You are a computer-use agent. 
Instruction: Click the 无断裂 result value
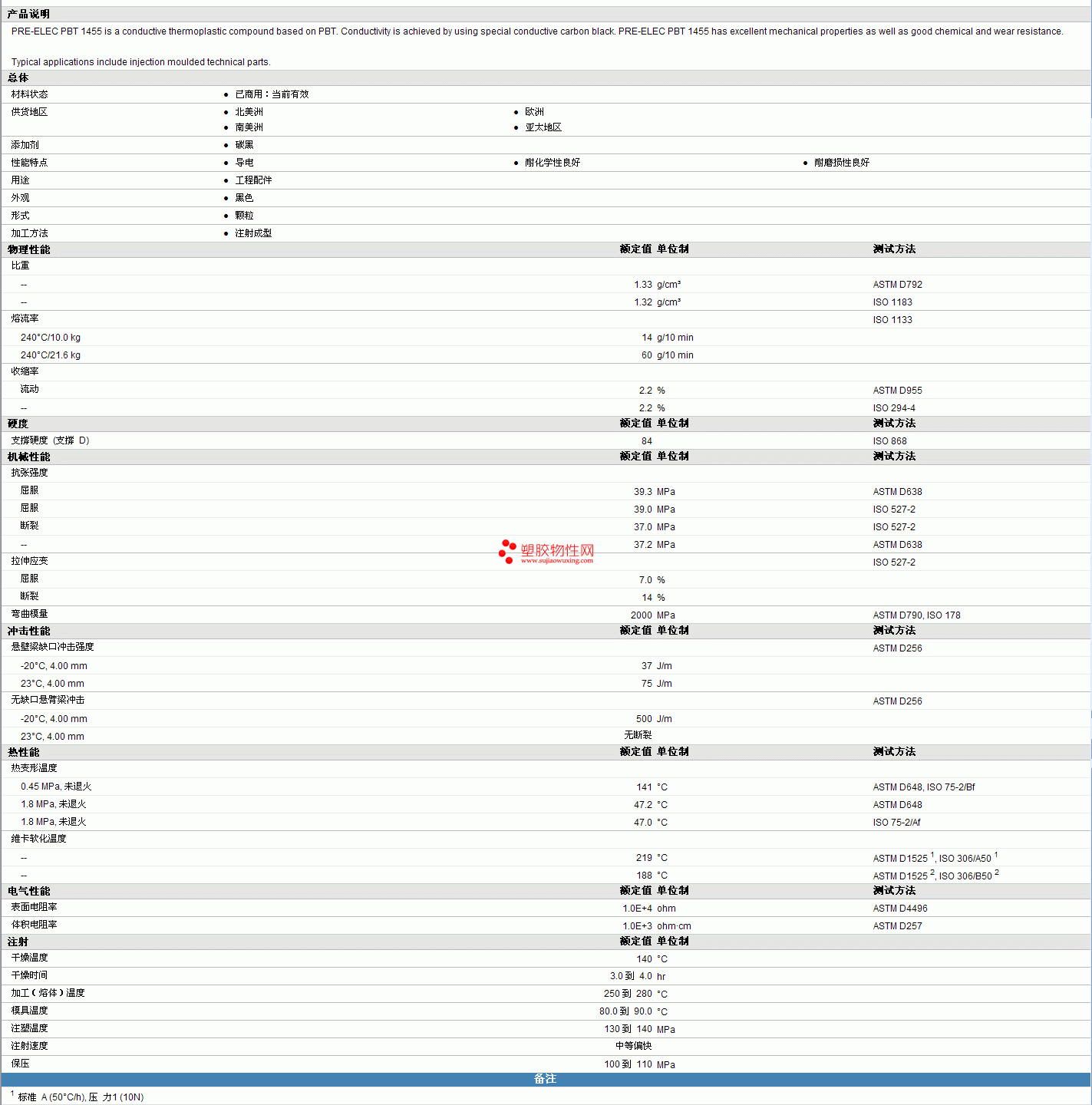[638, 735]
